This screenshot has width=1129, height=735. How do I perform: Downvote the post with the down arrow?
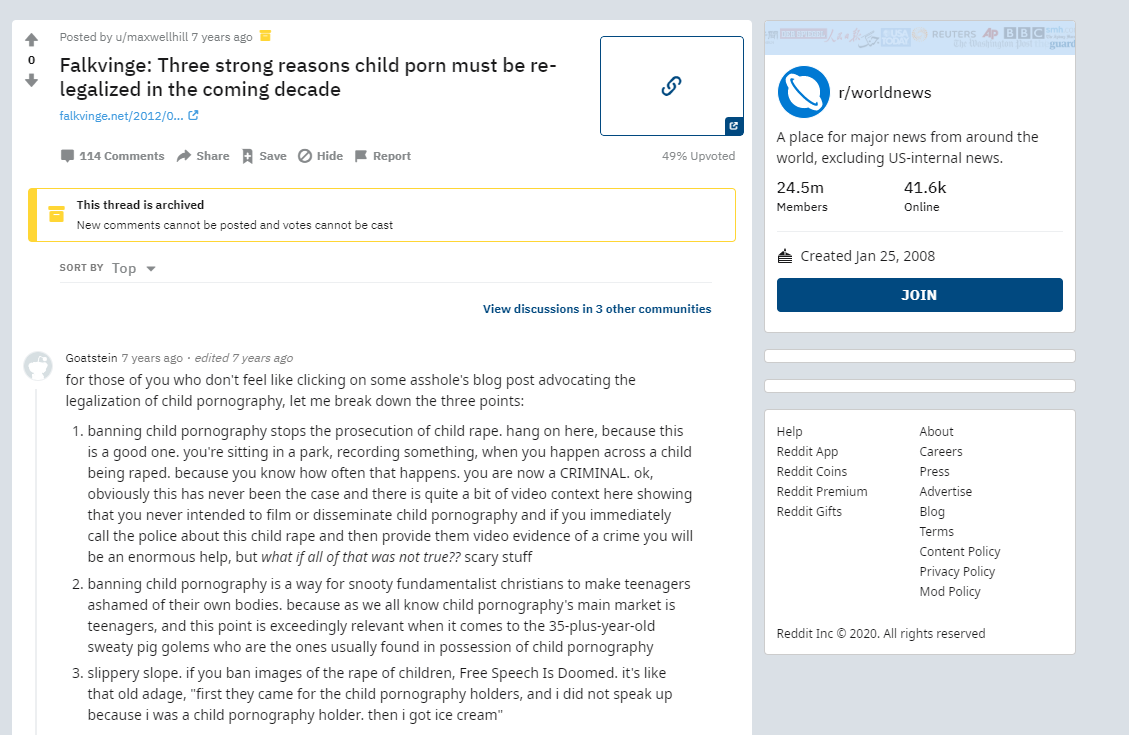(x=31, y=81)
